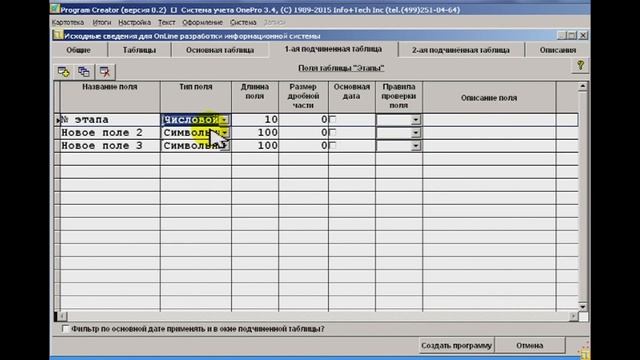640x360 pixels.
Task: Toggle Основная дата checkbox for № этапа
Action: pyautogui.click(x=333, y=119)
